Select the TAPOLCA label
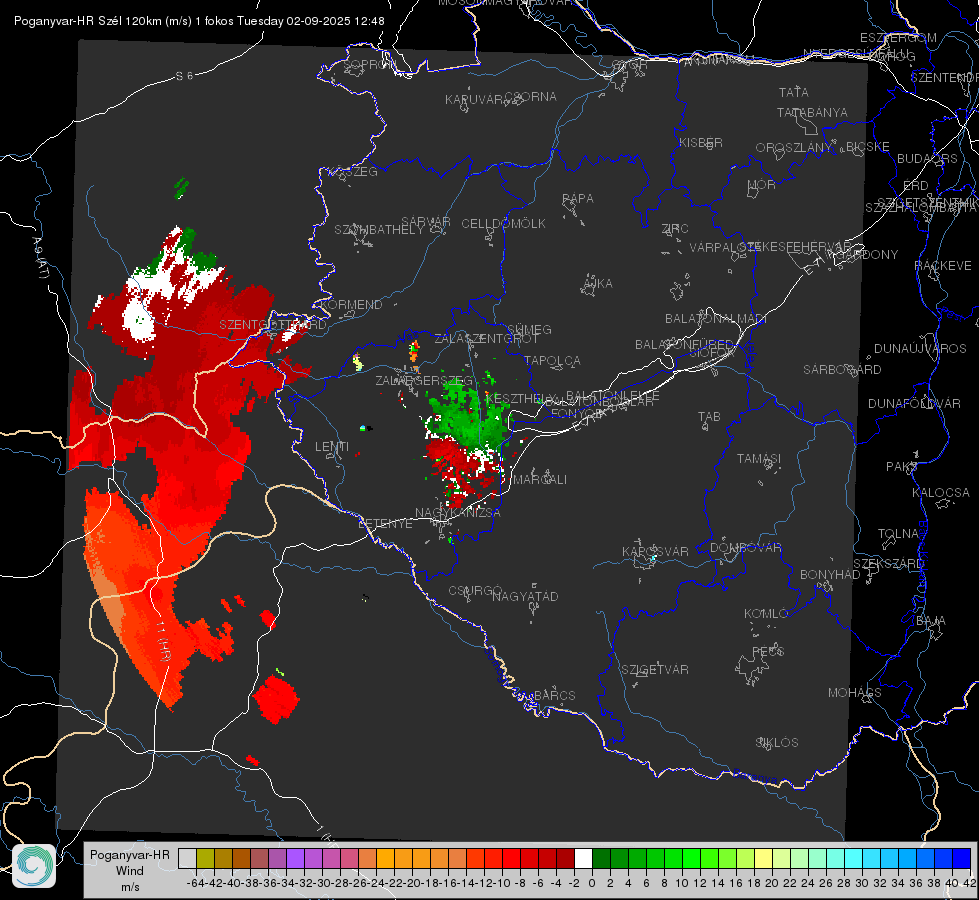Image resolution: width=979 pixels, height=900 pixels. 553,360
